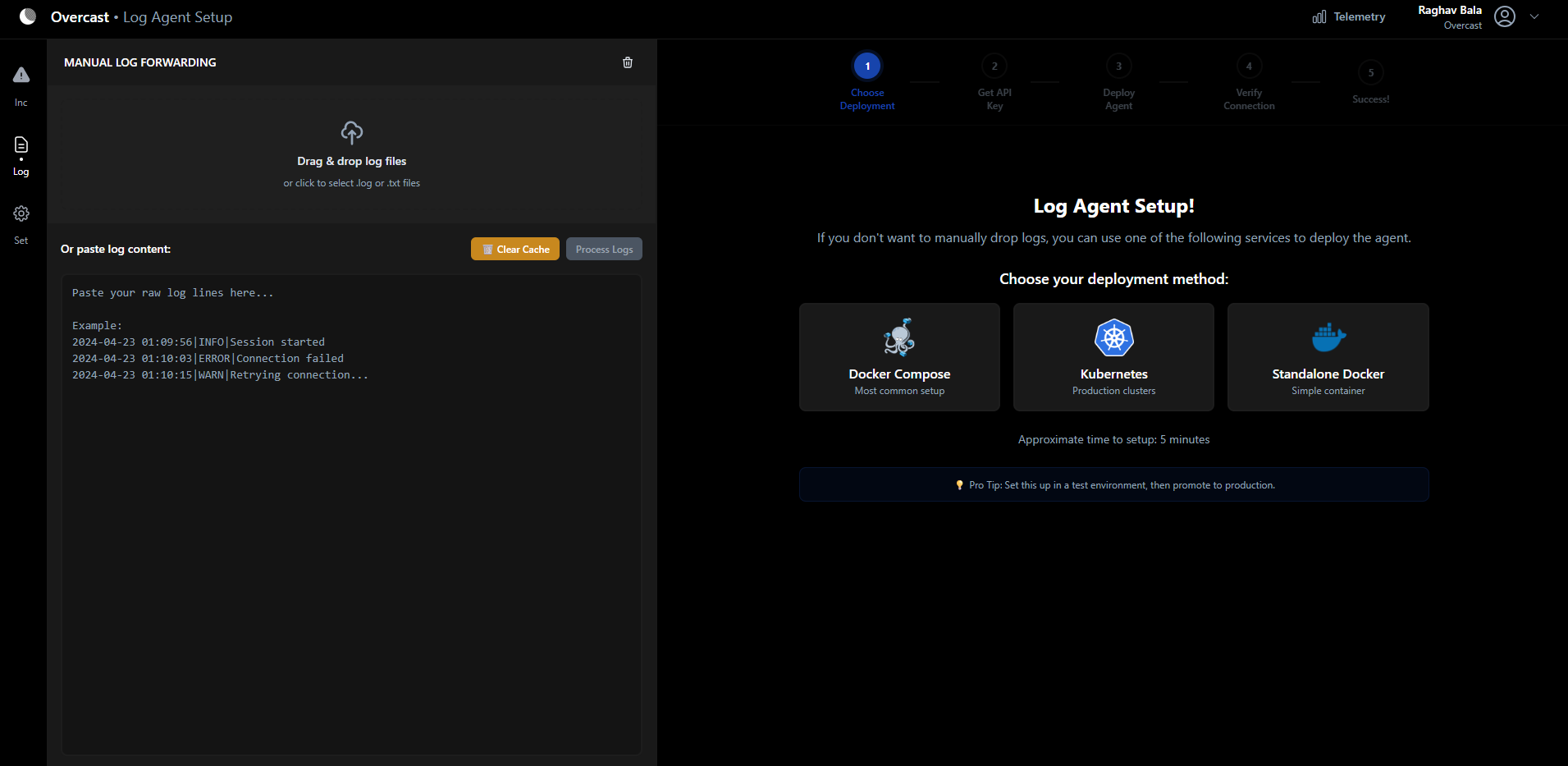
Task: Click the 'Docker Compose' card title
Action: 899,374
